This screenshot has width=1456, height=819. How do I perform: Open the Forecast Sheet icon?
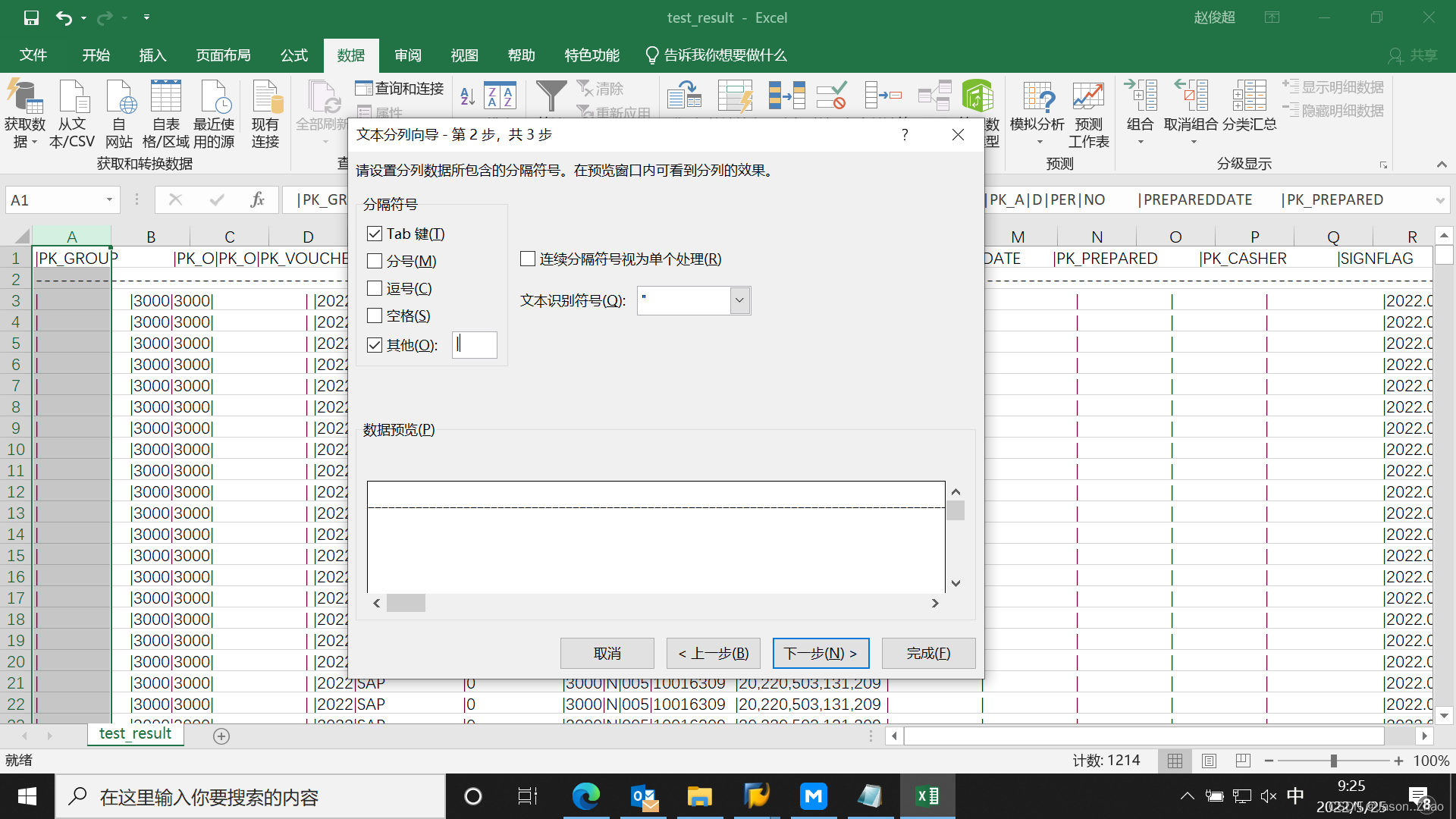click(1088, 96)
